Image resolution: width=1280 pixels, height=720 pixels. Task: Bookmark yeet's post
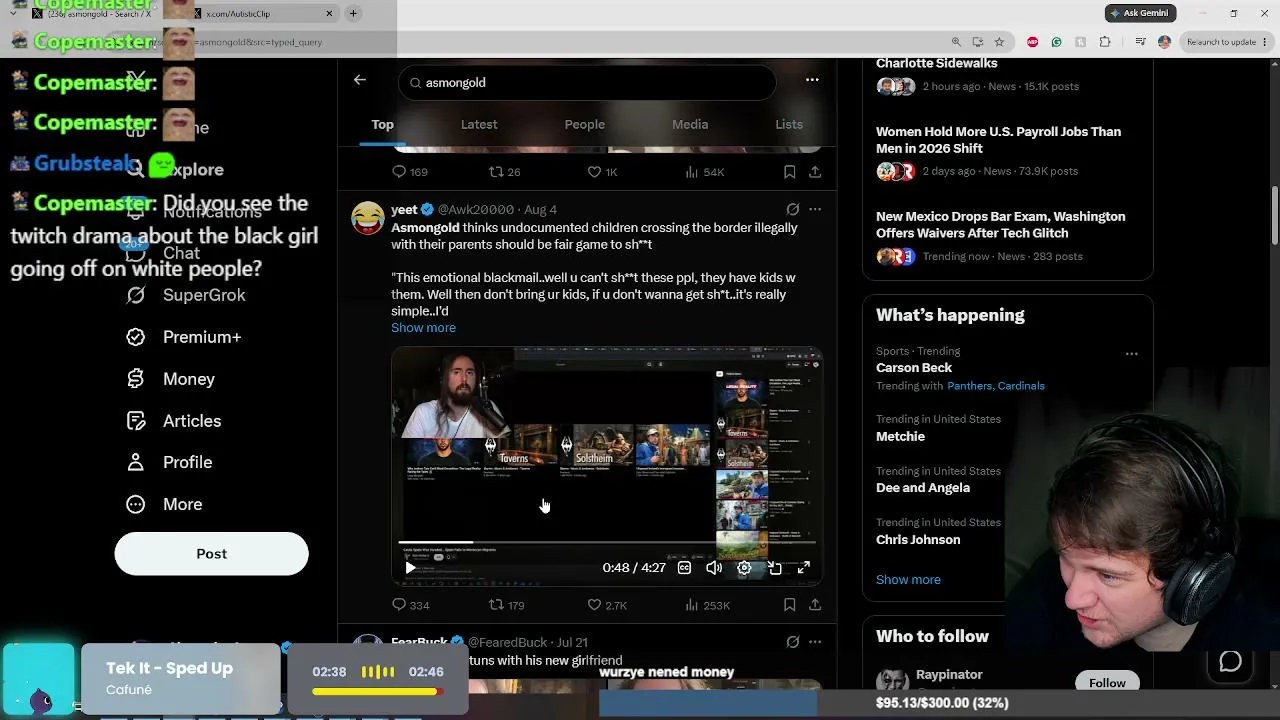pyautogui.click(x=790, y=605)
